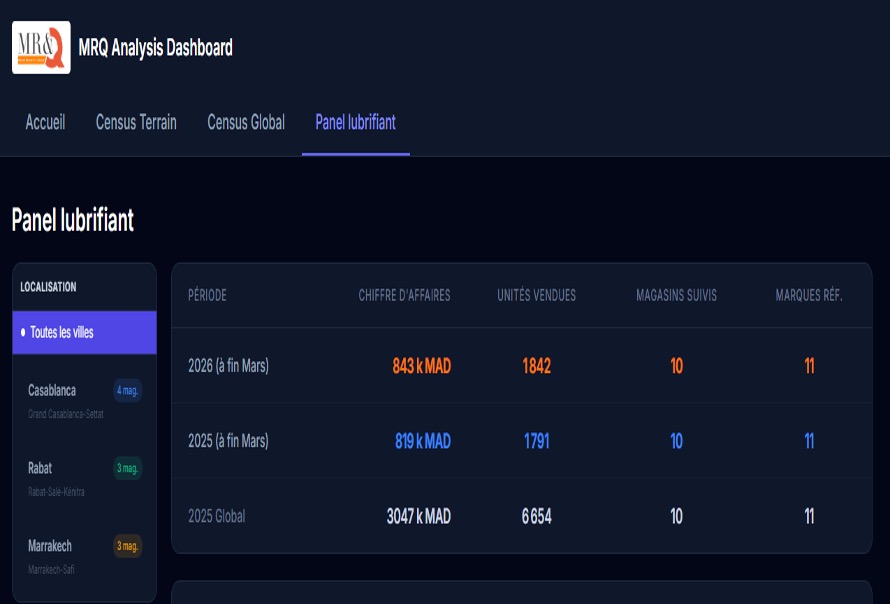Click the bullet dot beside Toutes les villes

[x=23, y=332]
